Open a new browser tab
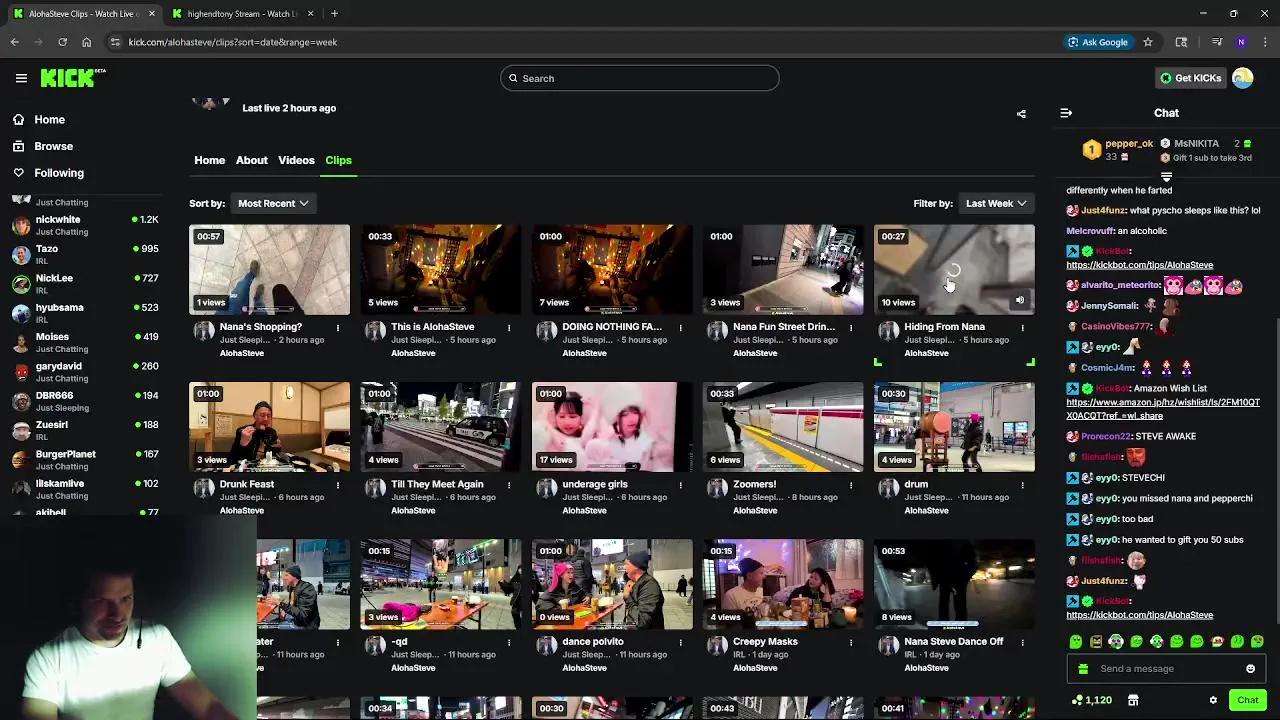 coord(334,14)
